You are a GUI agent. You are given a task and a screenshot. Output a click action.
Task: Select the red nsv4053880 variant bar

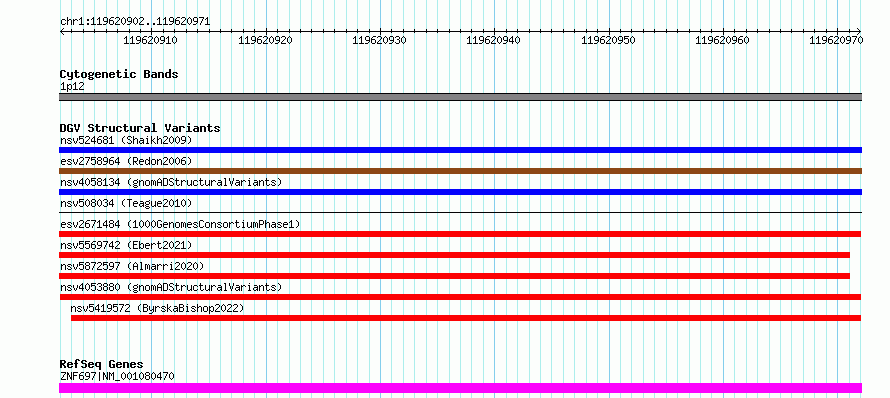coord(460,297)
